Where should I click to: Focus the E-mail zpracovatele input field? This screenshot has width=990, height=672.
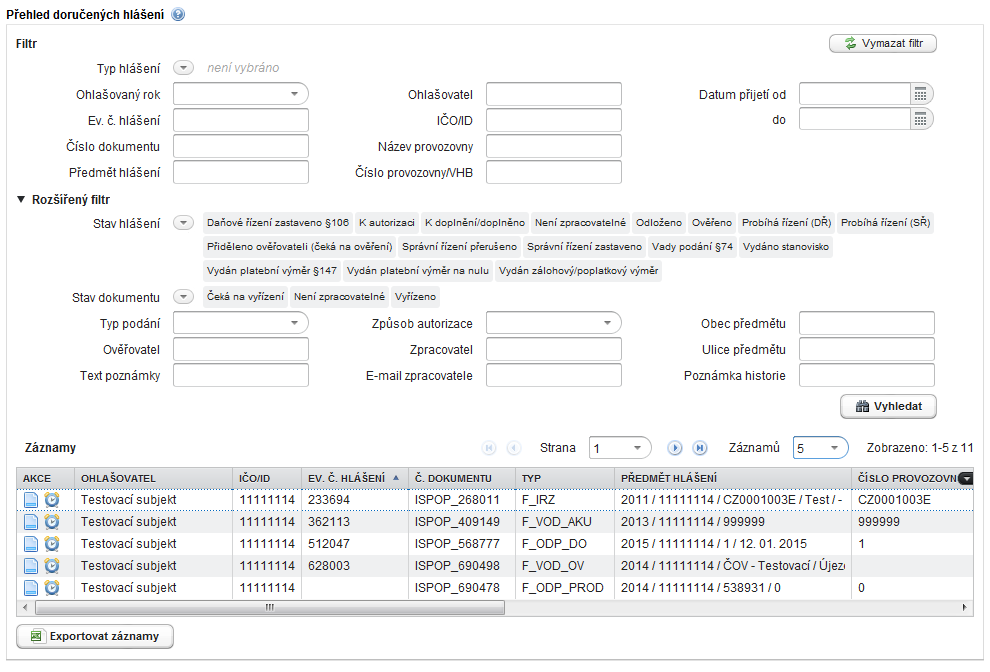[553, 375]
